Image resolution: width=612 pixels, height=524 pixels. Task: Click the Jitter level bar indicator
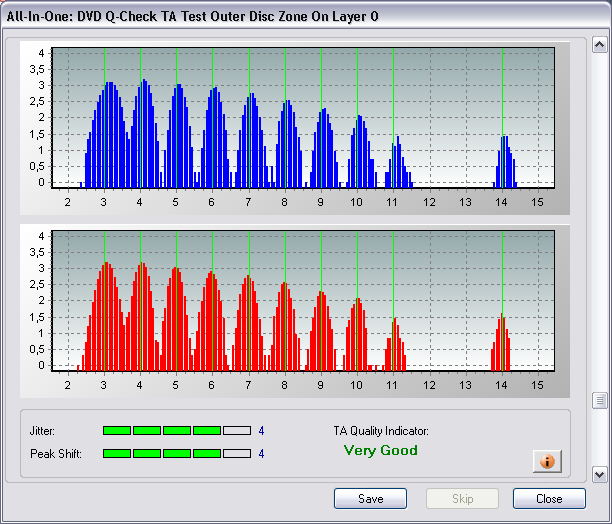(x=177, y=431)
